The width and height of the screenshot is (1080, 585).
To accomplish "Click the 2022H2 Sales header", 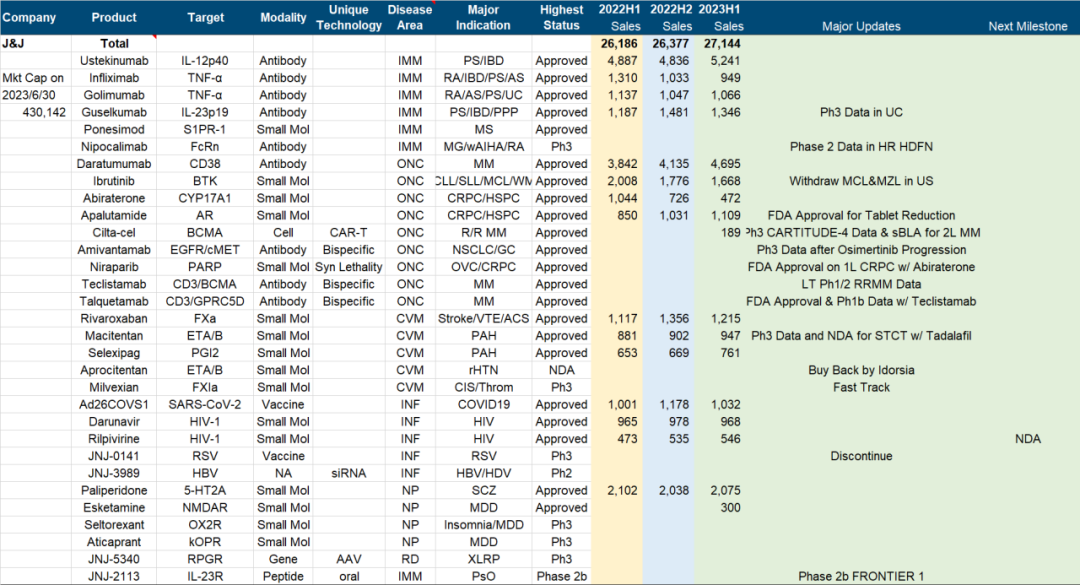I will point(671,17).
